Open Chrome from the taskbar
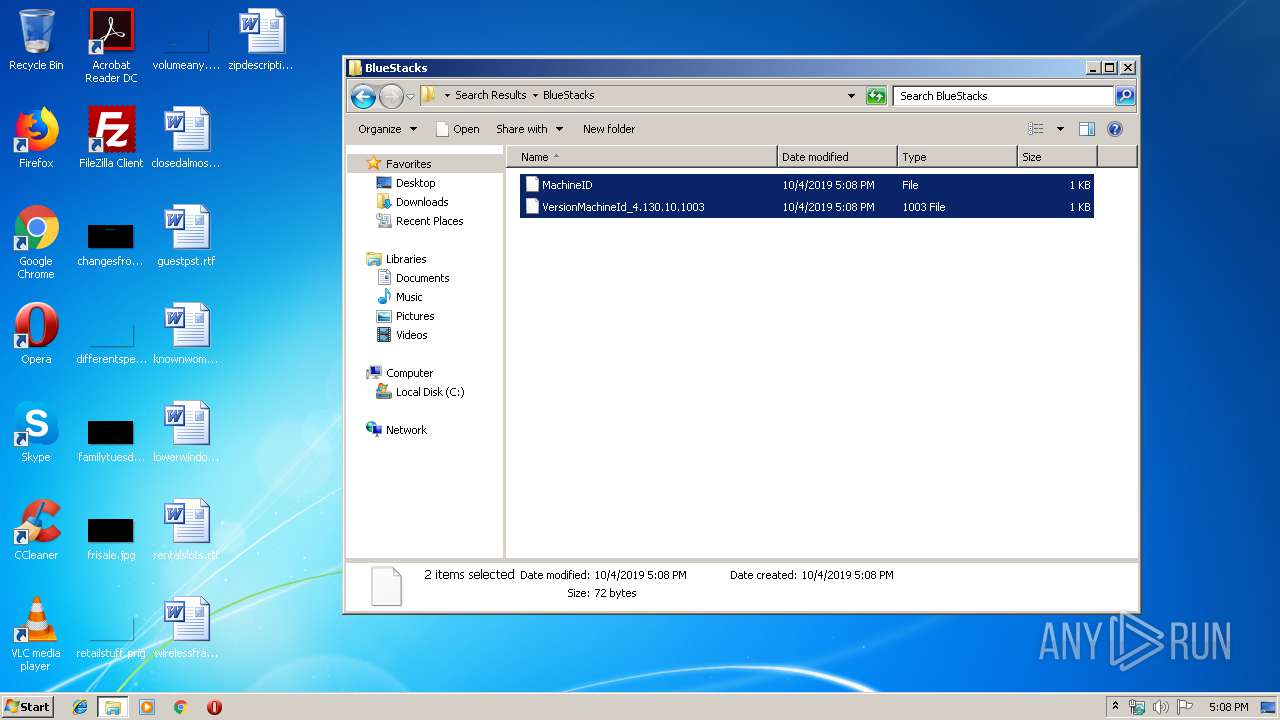1280x720 pixels. [180, 707]
